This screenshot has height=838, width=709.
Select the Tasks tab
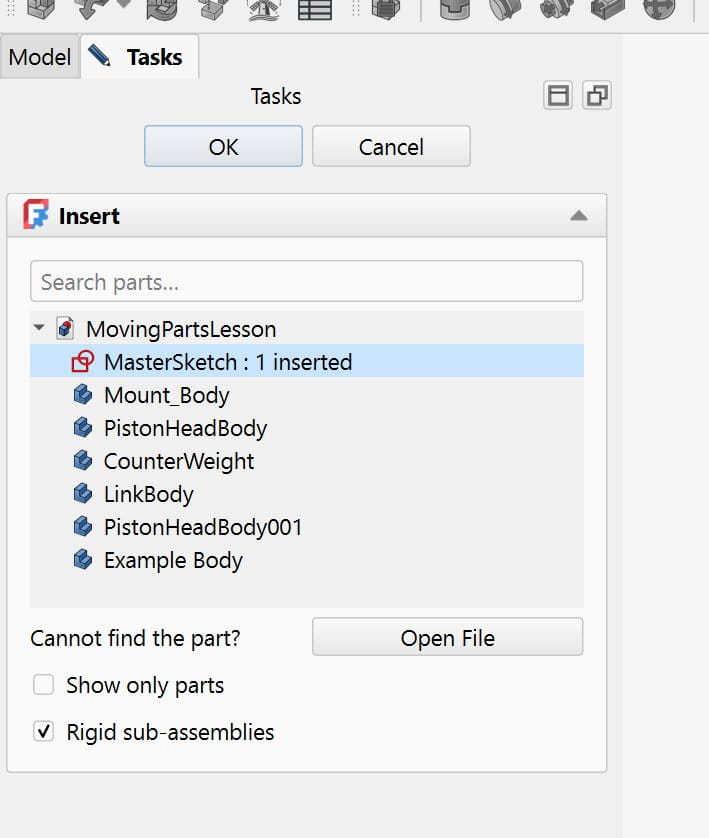[x=141, y=57]
